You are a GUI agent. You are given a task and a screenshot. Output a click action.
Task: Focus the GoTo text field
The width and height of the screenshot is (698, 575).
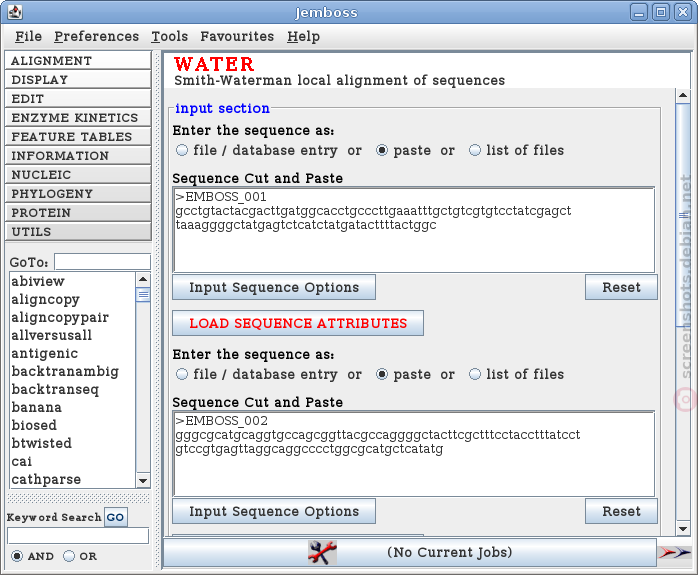pyautogui.click(x=102, y=262)
